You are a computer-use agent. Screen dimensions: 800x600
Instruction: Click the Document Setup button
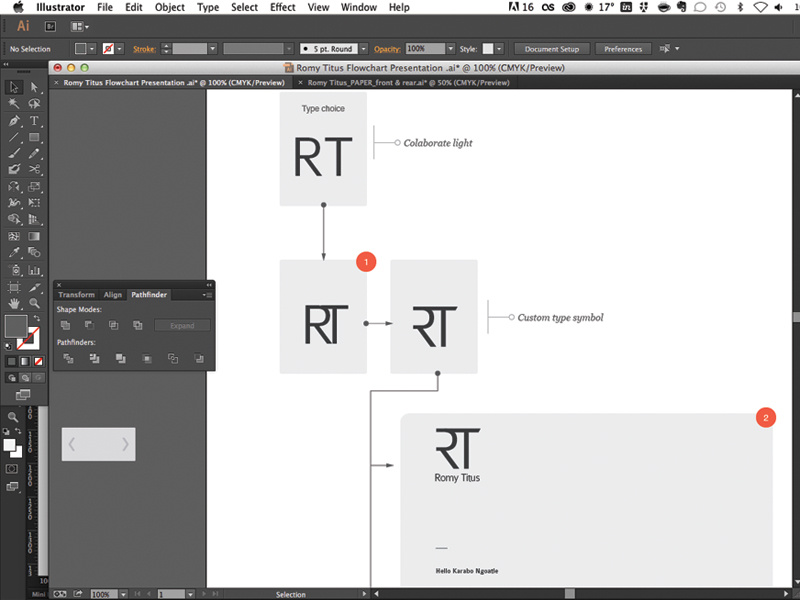click(x=551, y=47)
